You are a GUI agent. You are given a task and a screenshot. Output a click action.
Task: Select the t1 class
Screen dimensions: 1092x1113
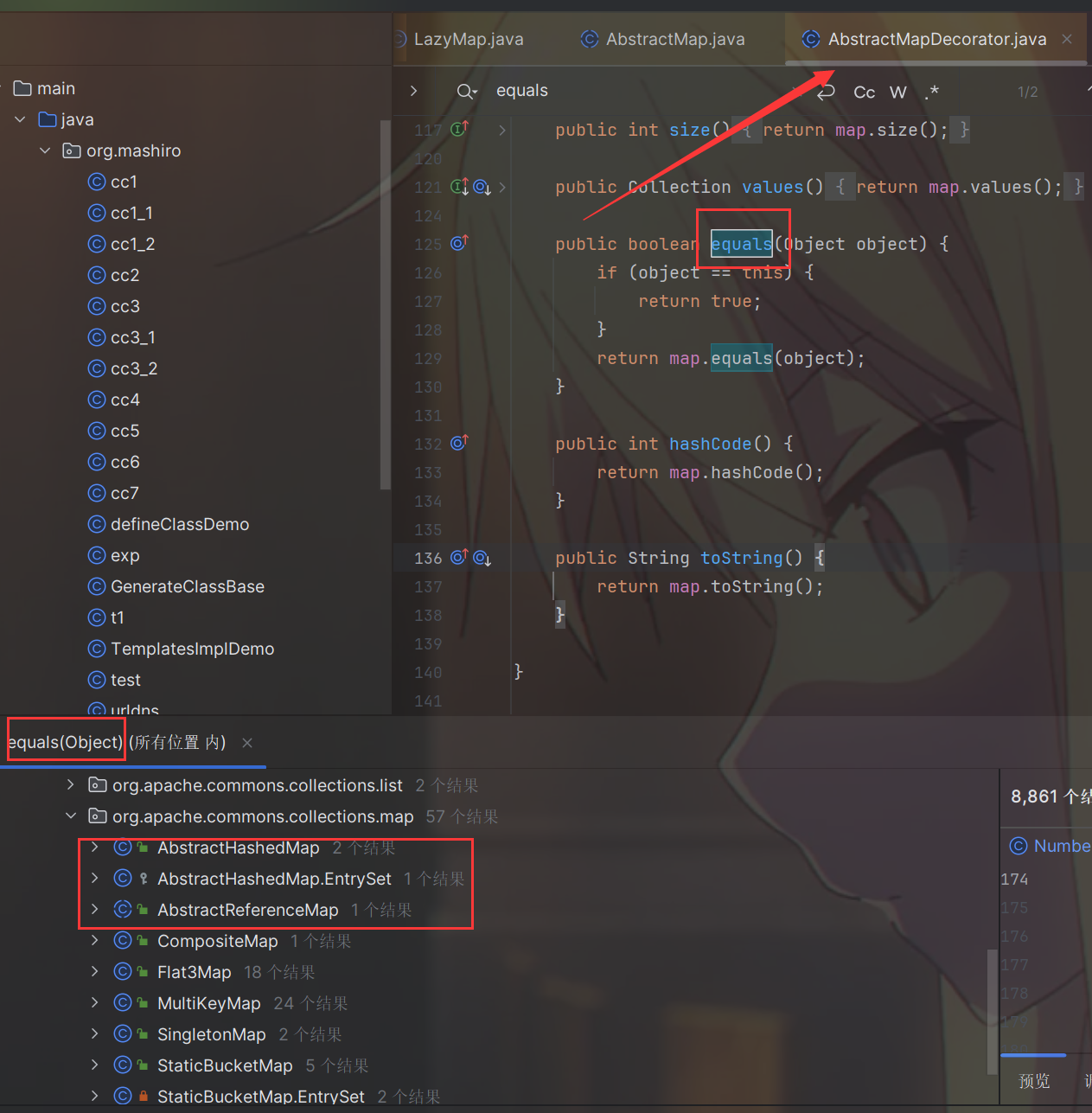[118, 617]
